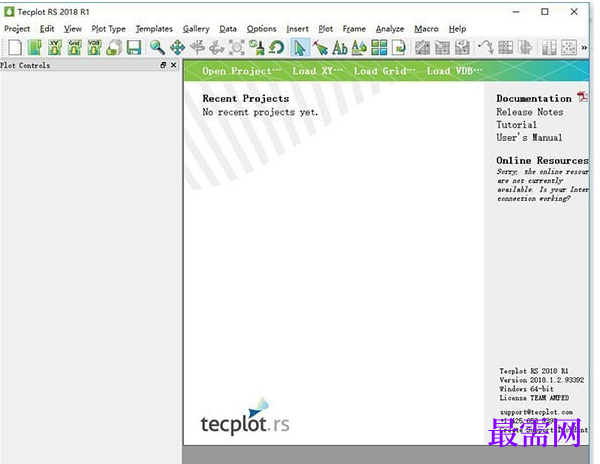Screen dimensions: 600x464
Task: Open the Macro menu
Action: point(426,29)
